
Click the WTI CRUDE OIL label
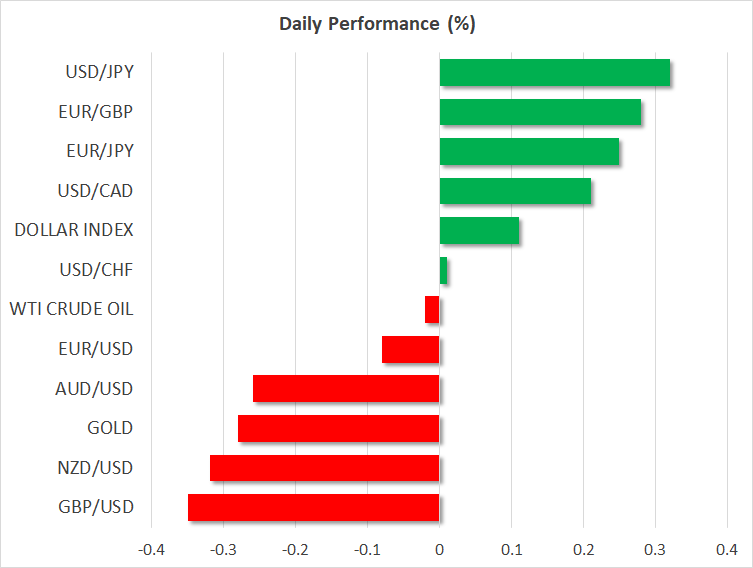click(x=70, y=310)
